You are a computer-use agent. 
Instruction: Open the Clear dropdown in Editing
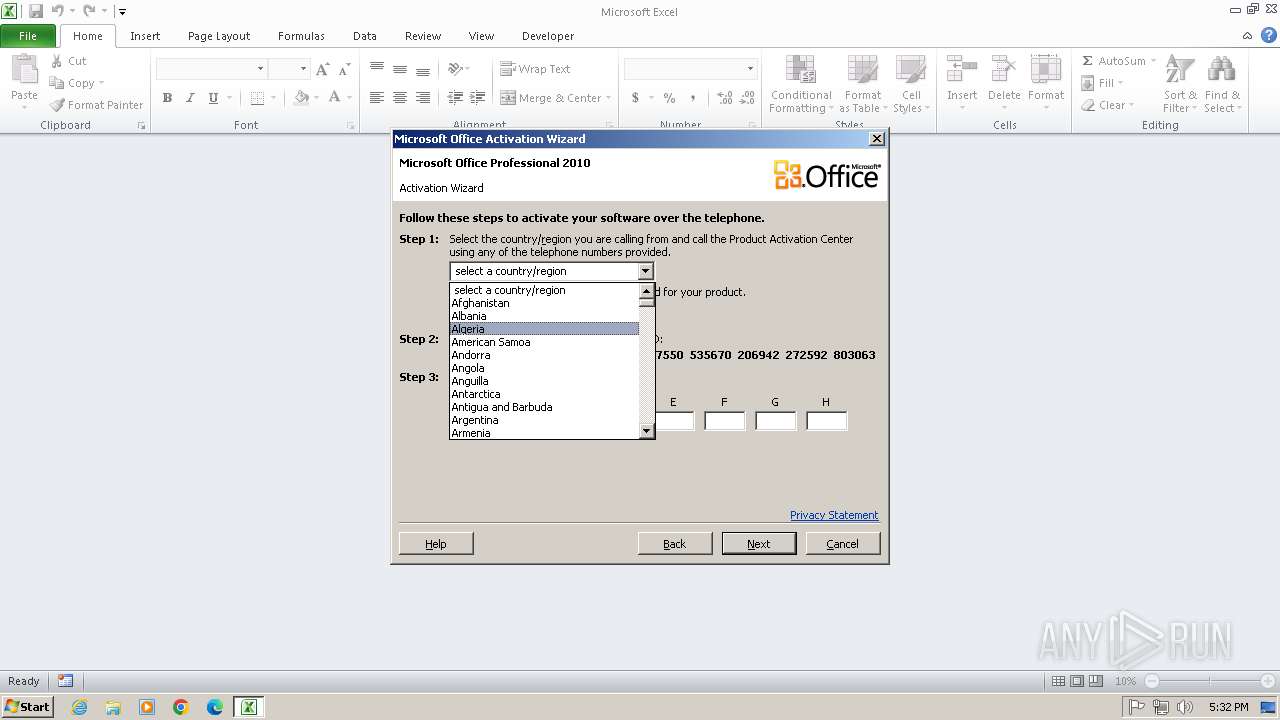click(1108, 105)
